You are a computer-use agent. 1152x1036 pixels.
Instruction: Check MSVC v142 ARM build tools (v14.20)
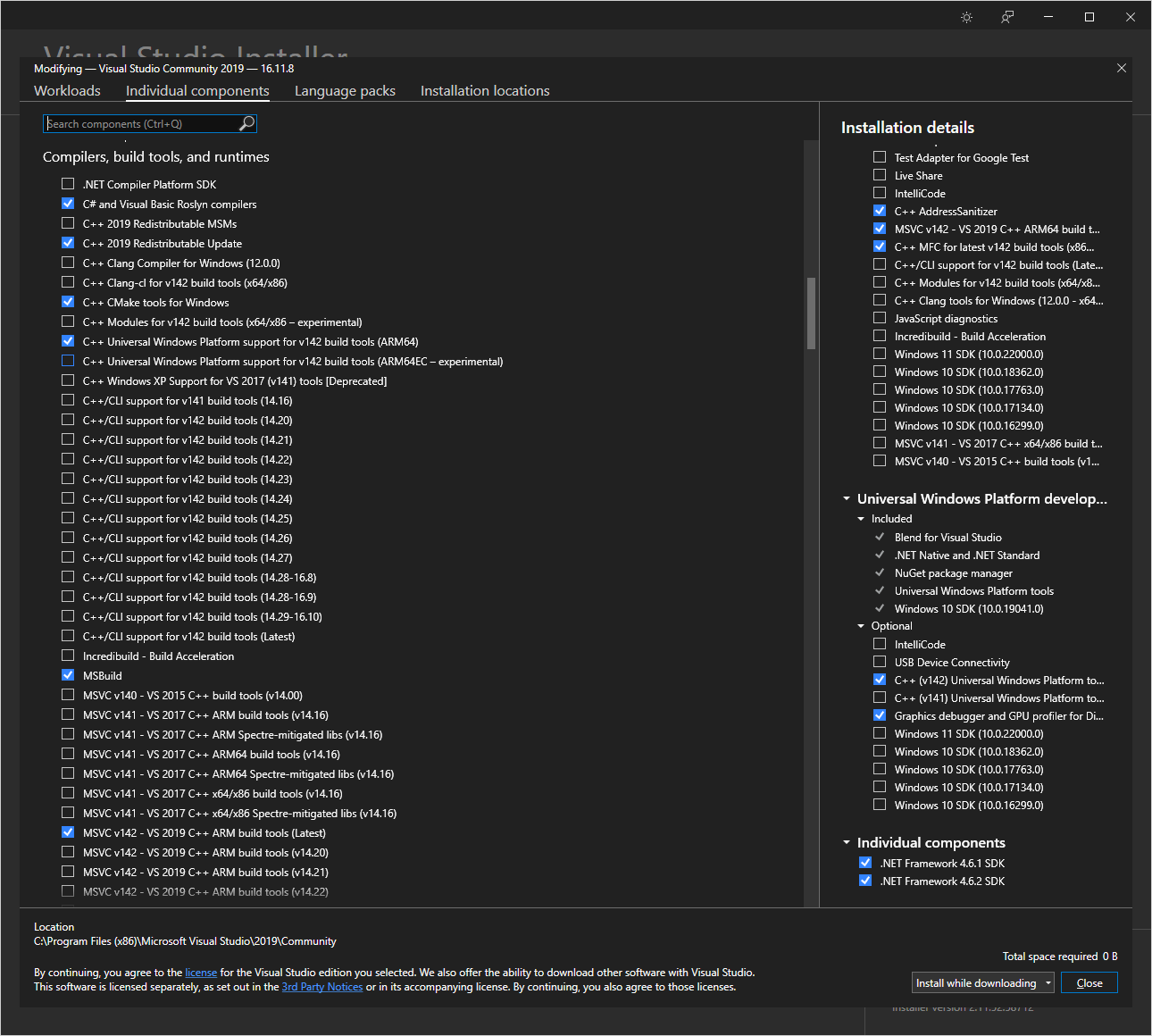click(68, 852)
